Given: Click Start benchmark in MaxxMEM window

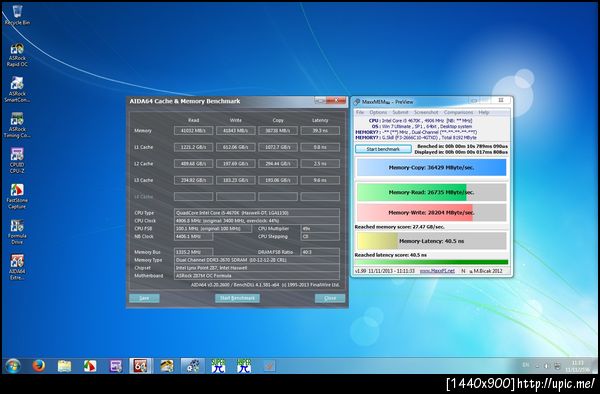Looking at the screenshot, I should pyautogui.click(x=383, y=149).
